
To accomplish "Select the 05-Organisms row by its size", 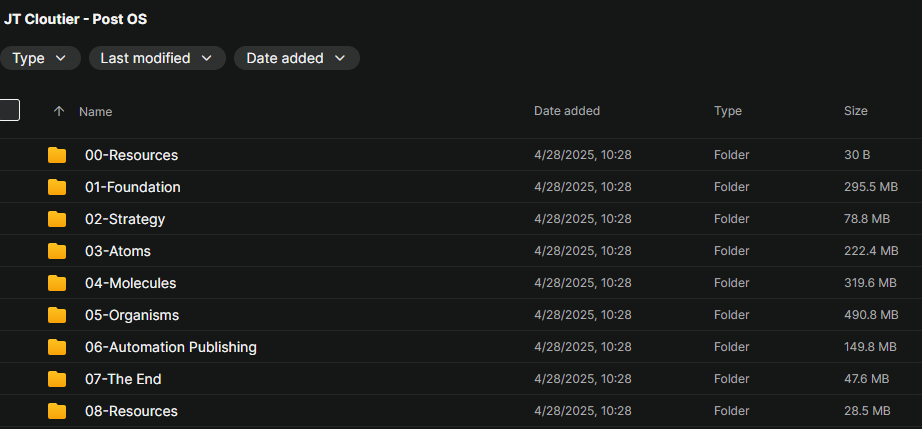I will point(870,315).
